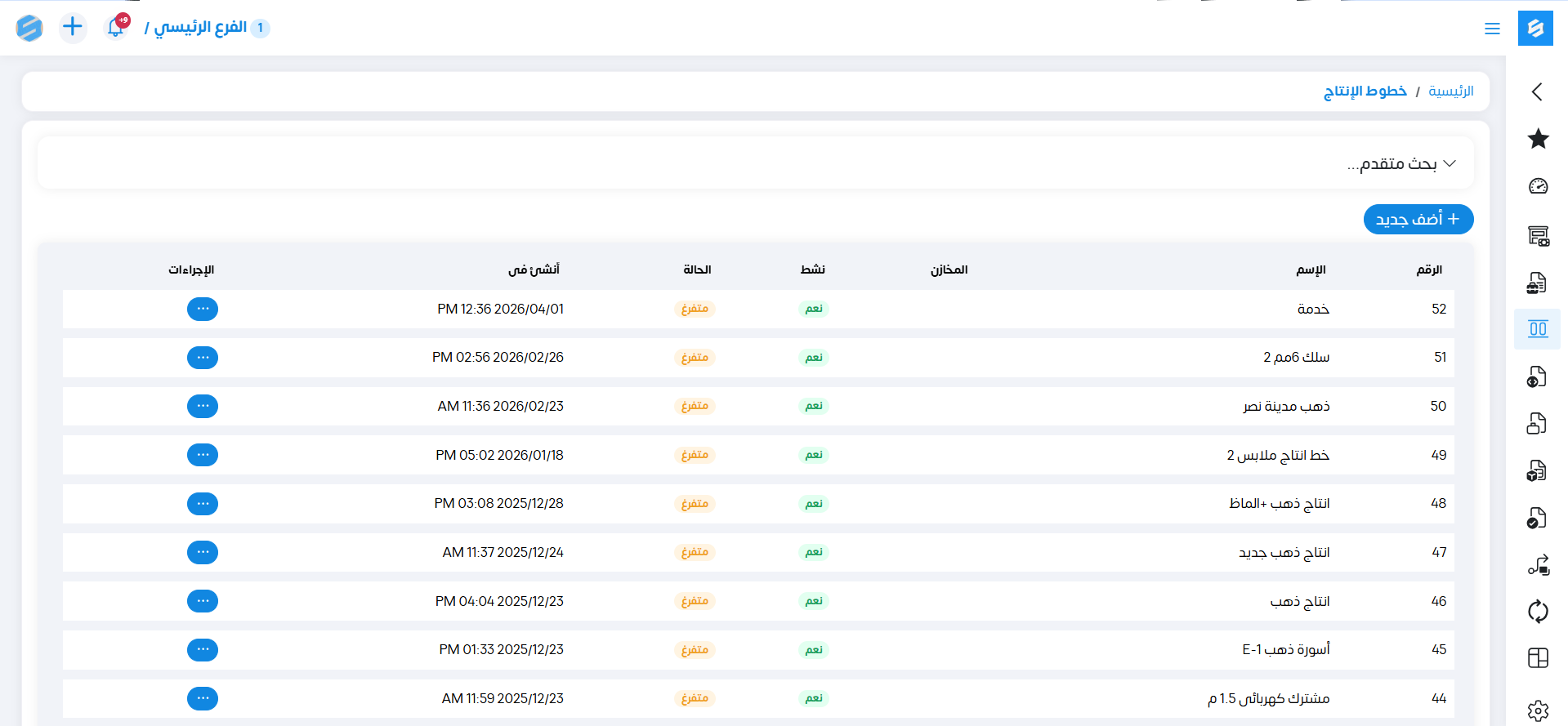Screen dimensions: 1568x726
Task: Click the أضف جديد button
Action: [1418, 219]
